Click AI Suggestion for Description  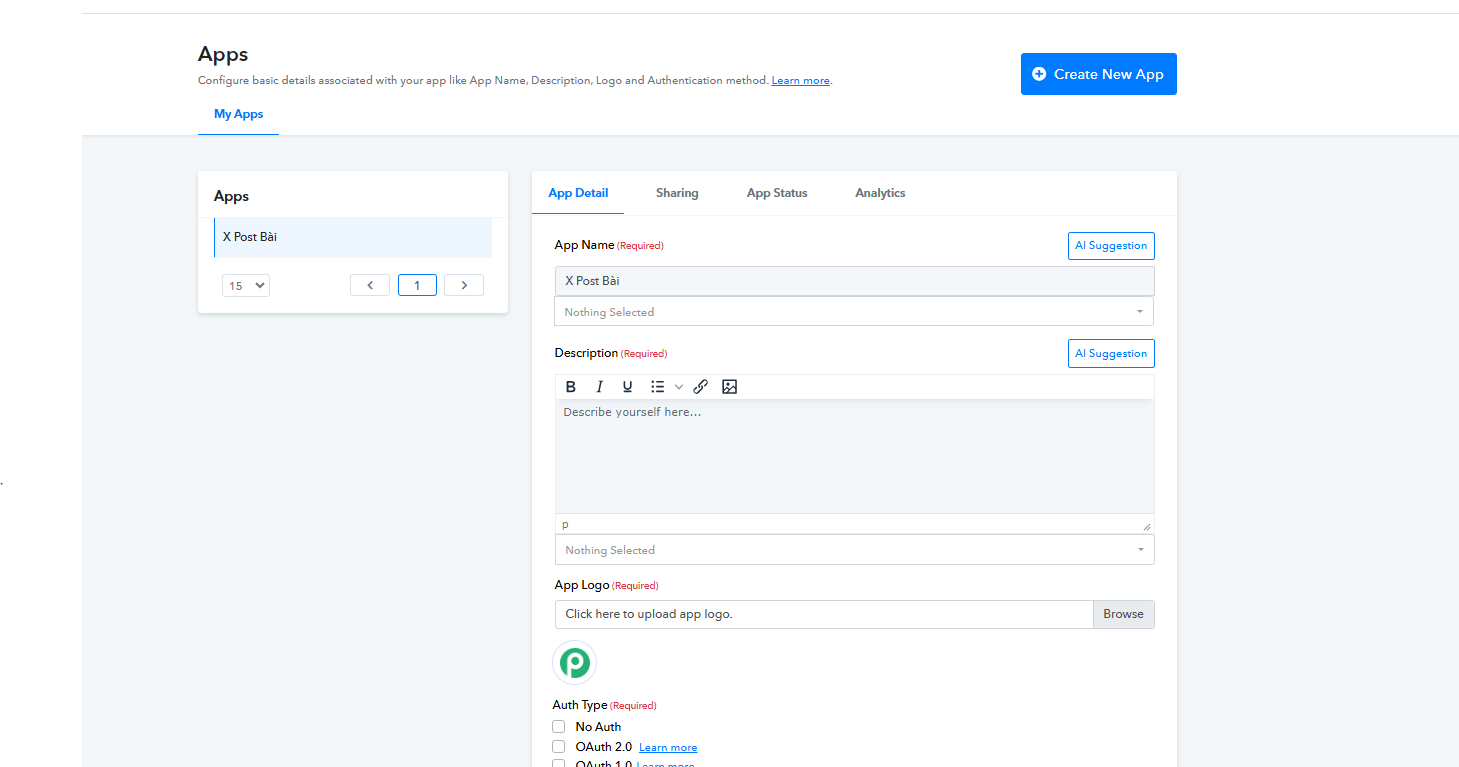pos(1111,354)
